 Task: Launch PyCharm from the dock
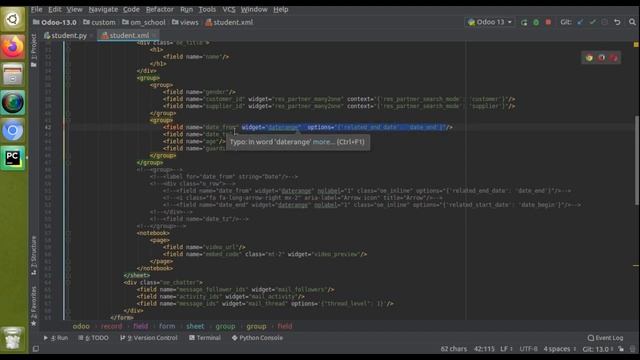coord(13,158)
